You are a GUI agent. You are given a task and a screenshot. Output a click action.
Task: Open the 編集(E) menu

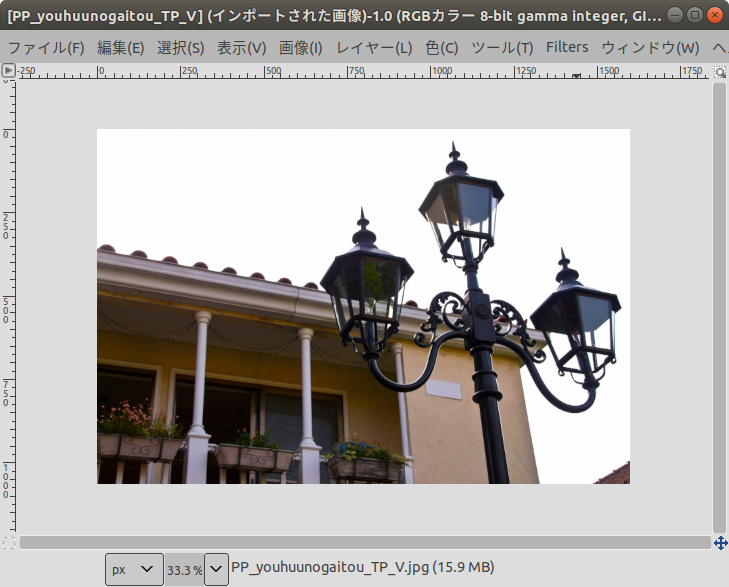click(121, 47)
